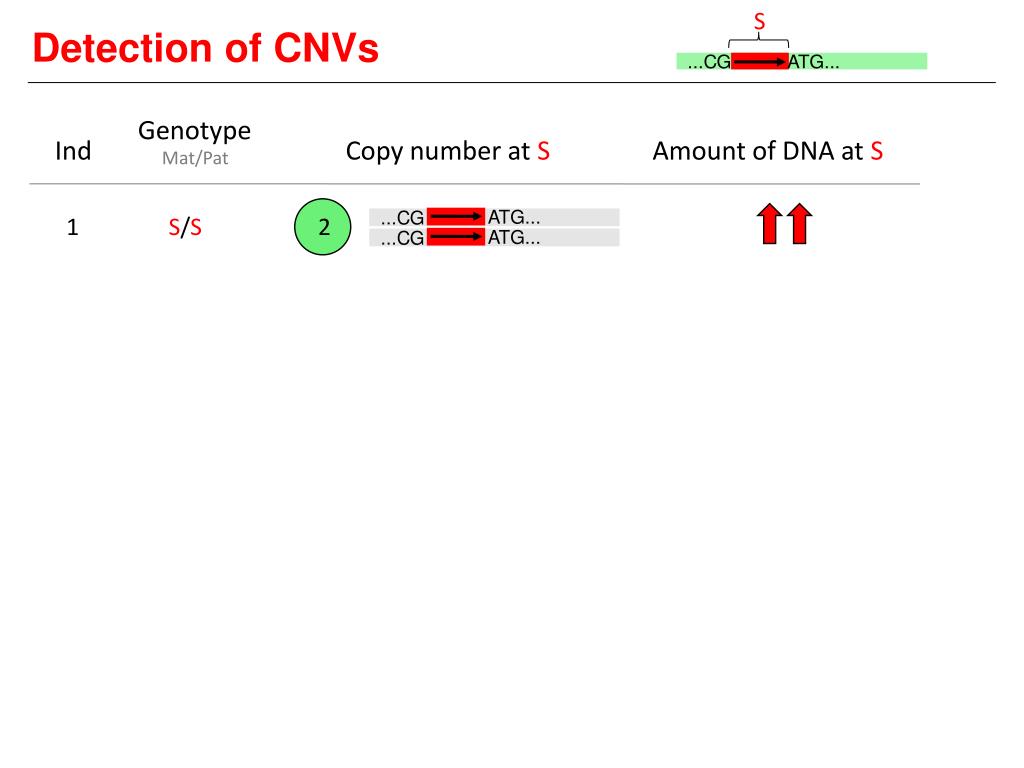Screen dimensions: 1024x768
Task: Click the red segment in upper gray sequence
Action: coord(456,216)
